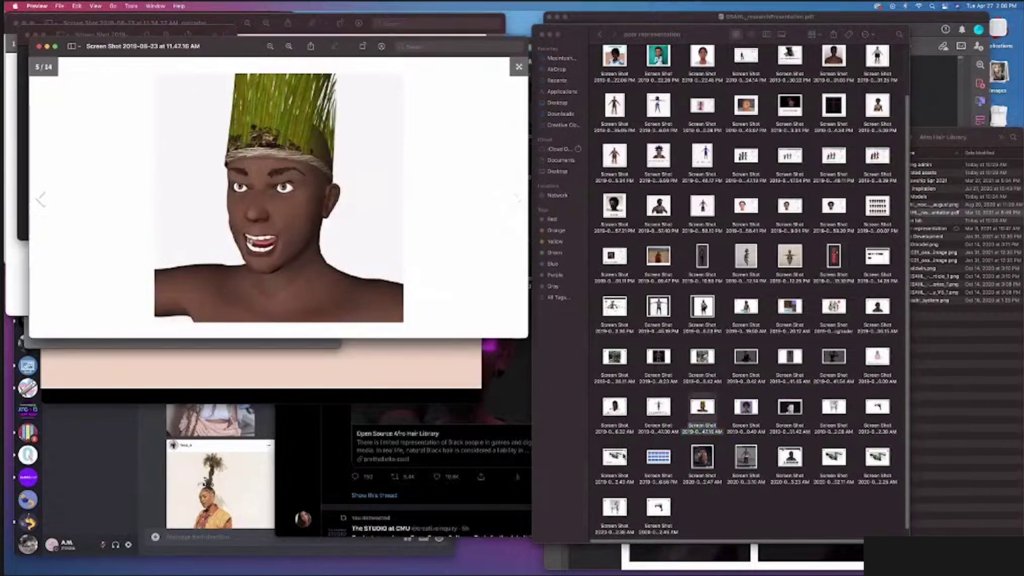Select Applications in Finder sidebar
The image size is (1024, 576).
(x=562, y=91)
